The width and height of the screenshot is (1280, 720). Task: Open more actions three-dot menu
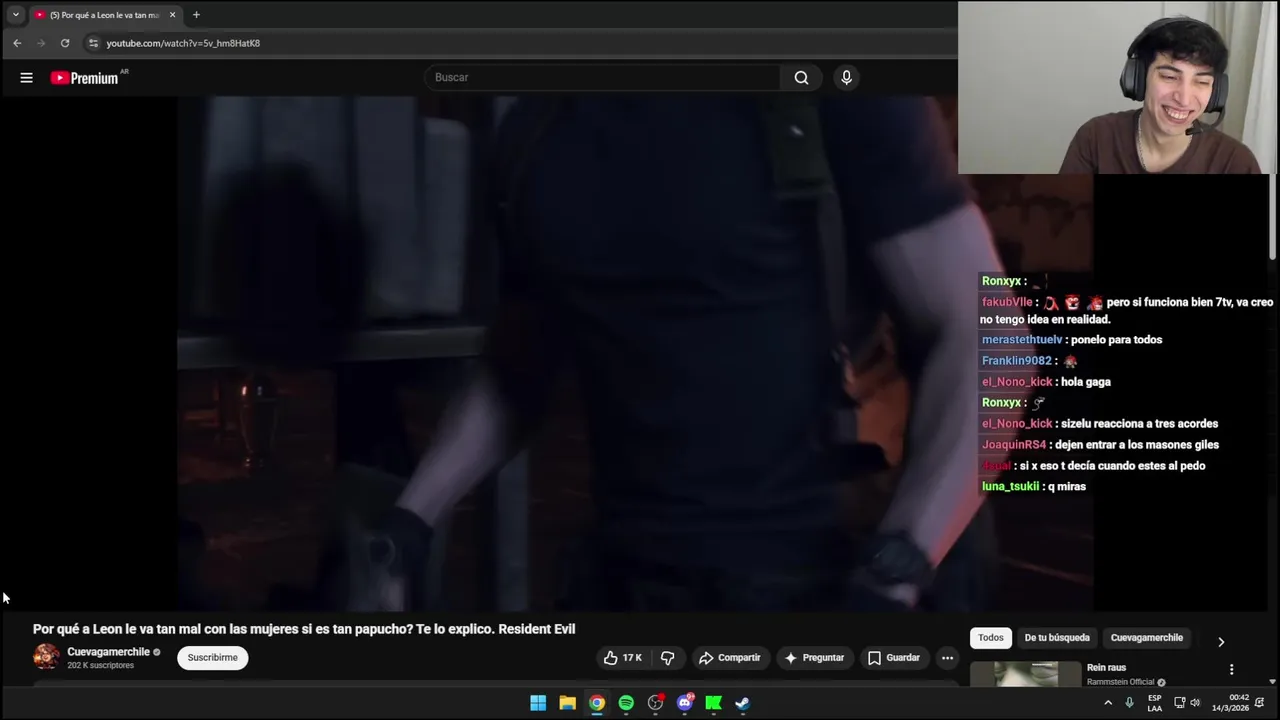pyautogui.click(x=947, y=658)
